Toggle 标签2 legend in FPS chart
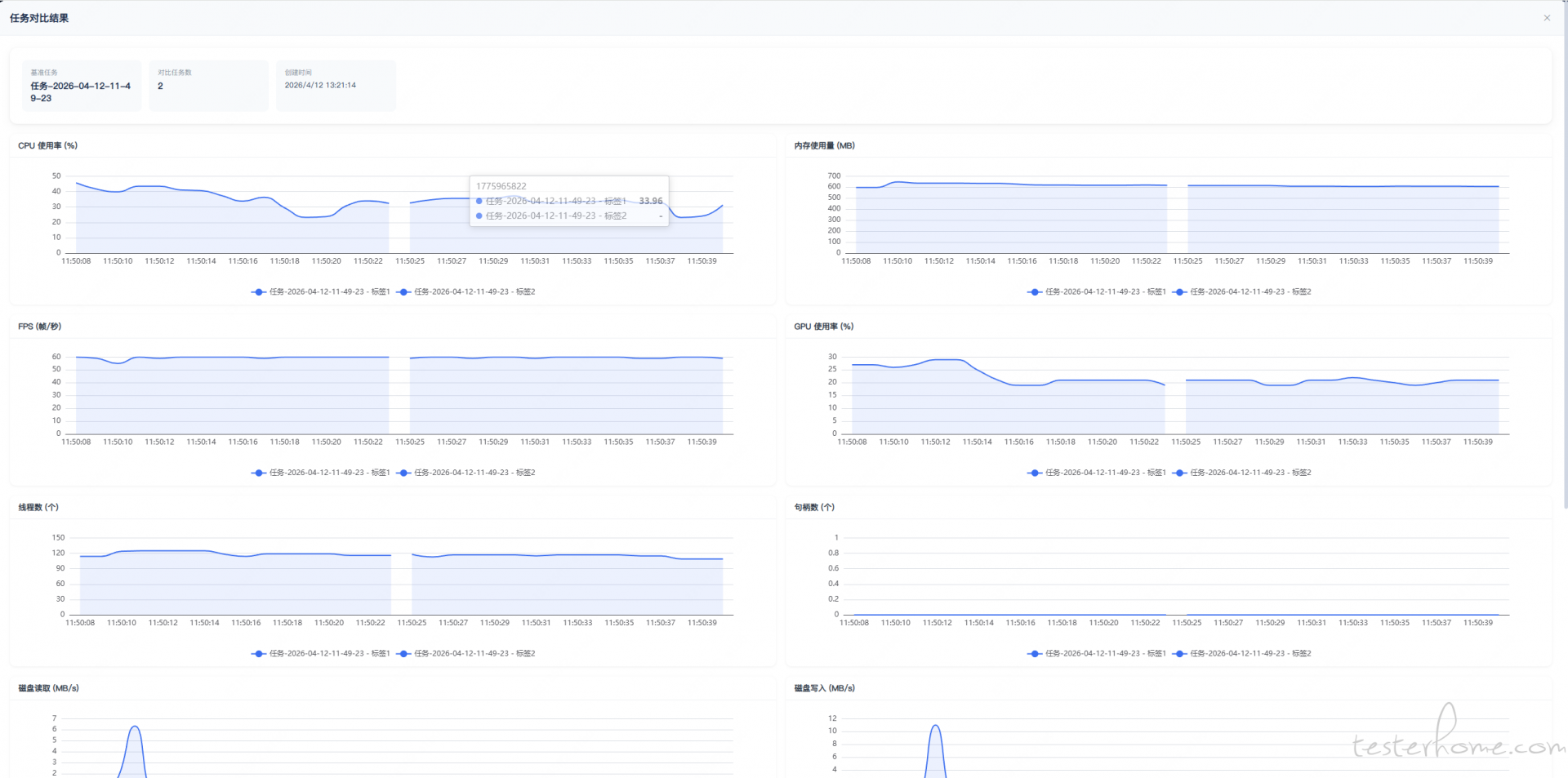Screen dimensions: 1568x778 point(466,473)
